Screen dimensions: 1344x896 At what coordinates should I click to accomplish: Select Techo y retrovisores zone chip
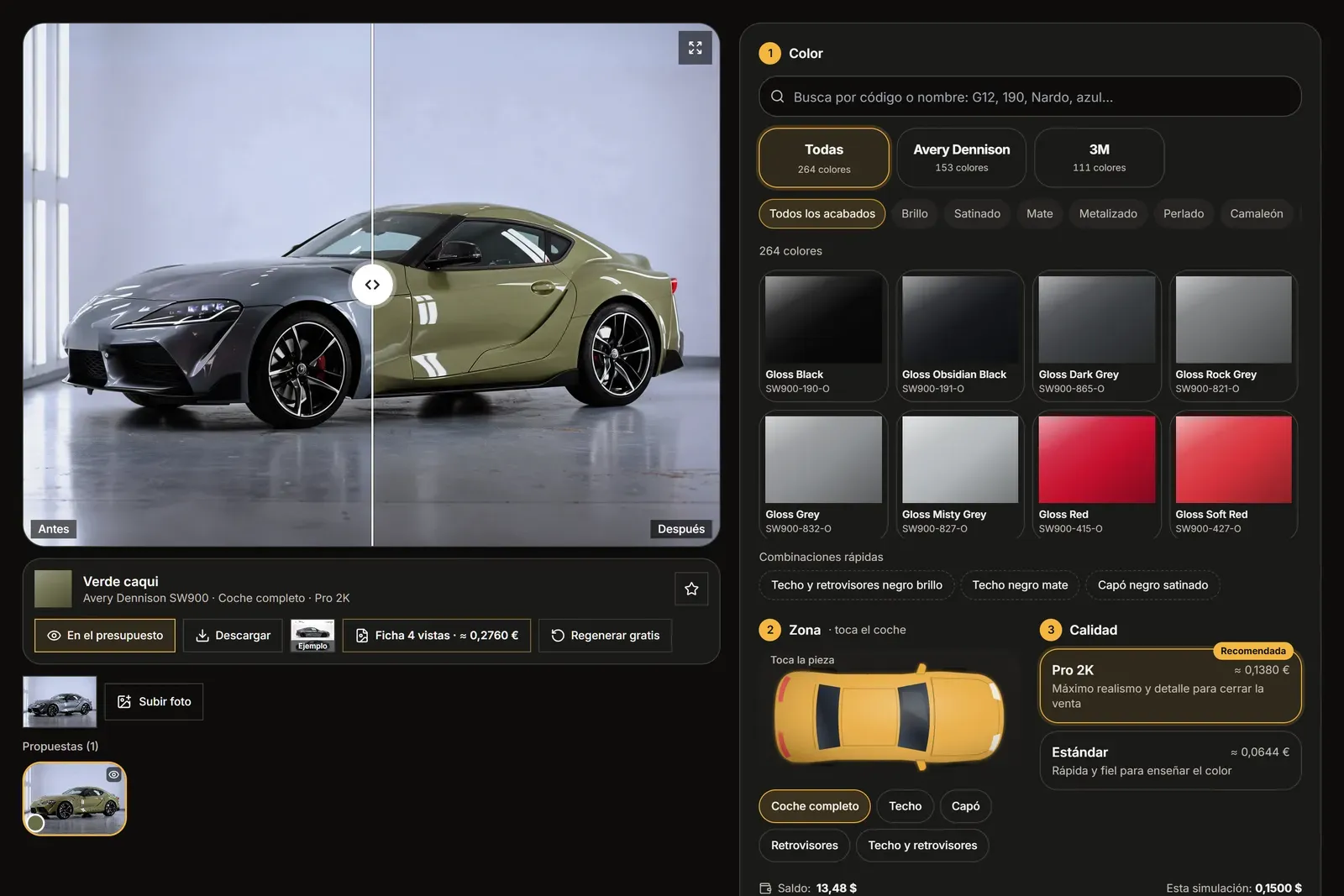[x=922, y=846]
